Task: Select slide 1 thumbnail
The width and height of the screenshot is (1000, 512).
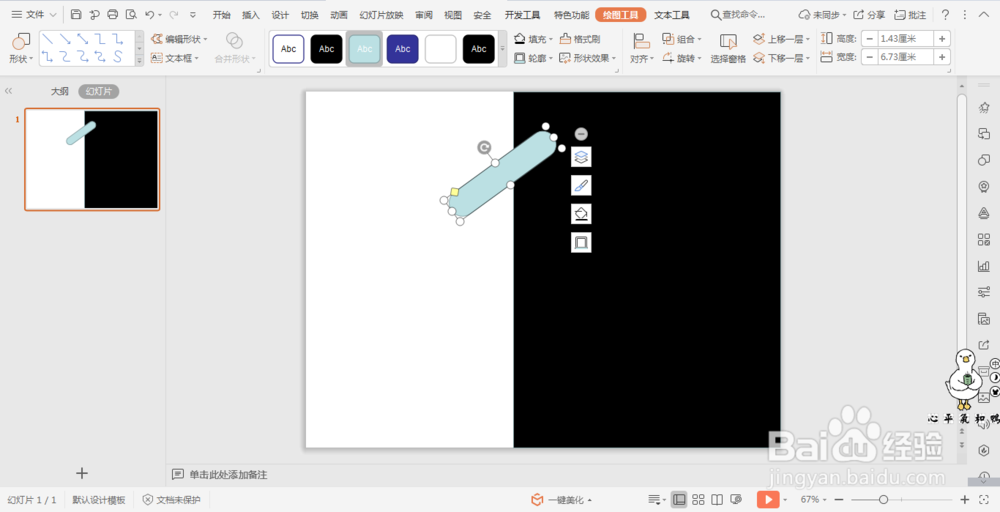Action: 92,159
